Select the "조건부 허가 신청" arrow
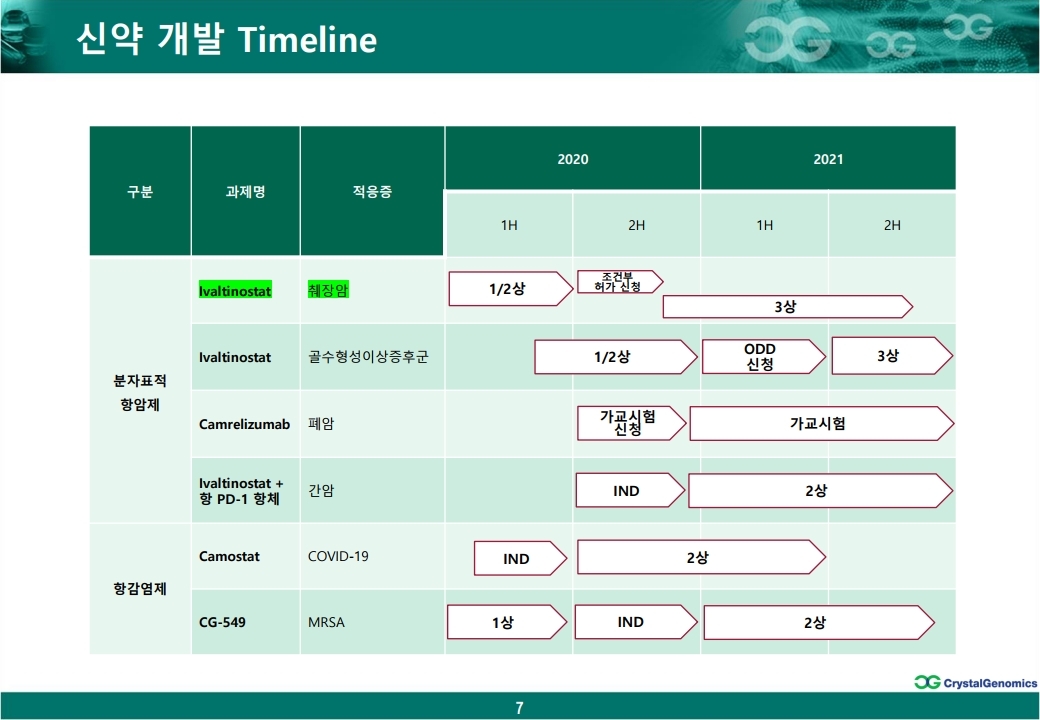The image size is (1040, 720). pyautogui.click(x=619, y=282)
